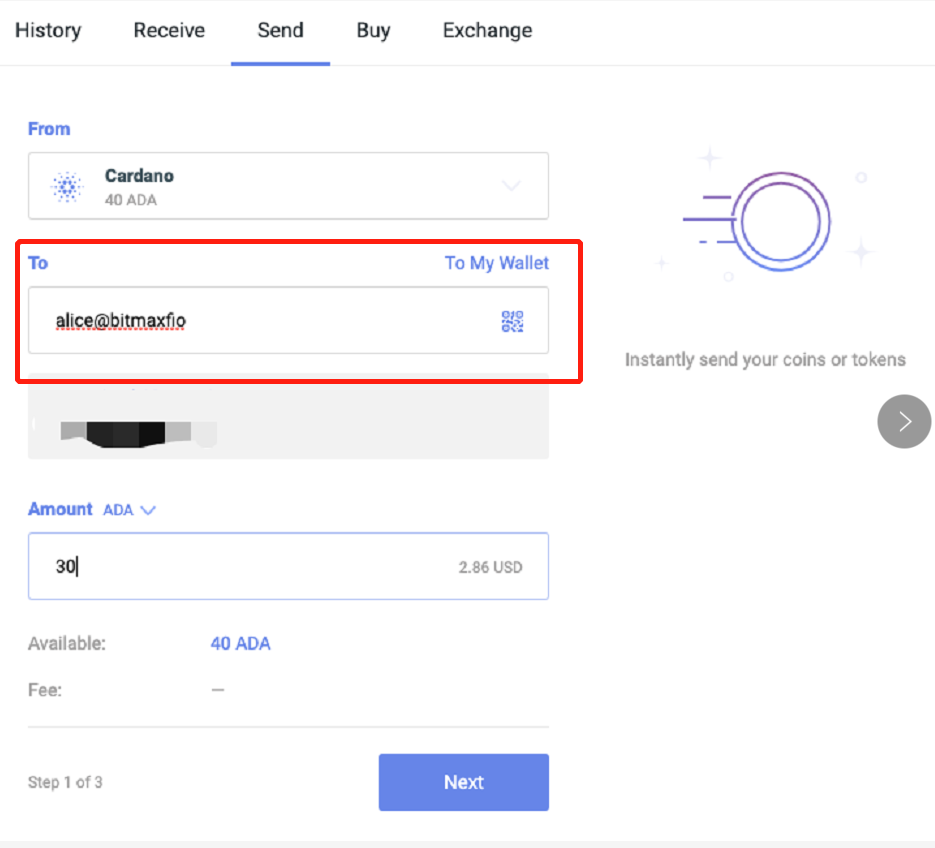Scan QR code for recipient address
Viewport: 935px width, 848px height.
pos(512,321)
